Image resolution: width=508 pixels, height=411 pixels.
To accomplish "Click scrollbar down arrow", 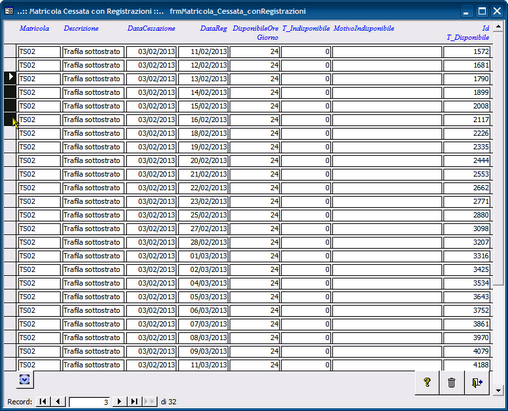I will click(498, 390).
